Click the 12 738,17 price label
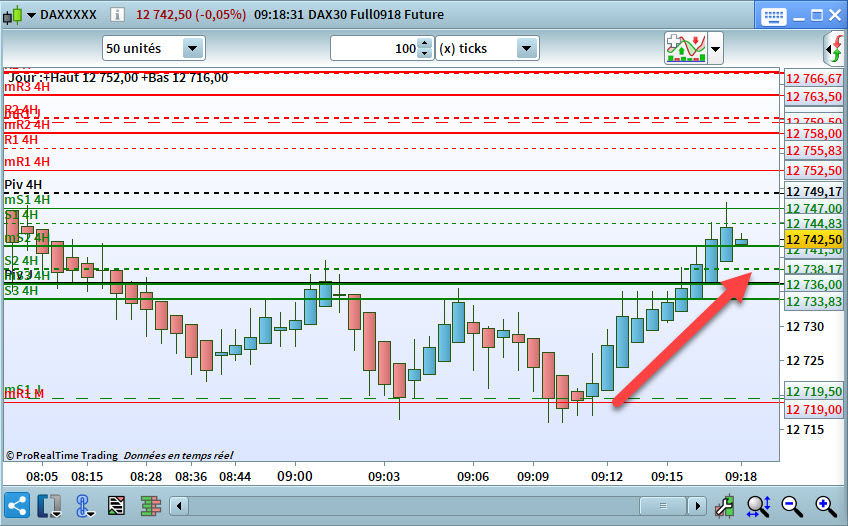Image resolution: width=848 pixels, height=526 pixels. click(813, 269)
